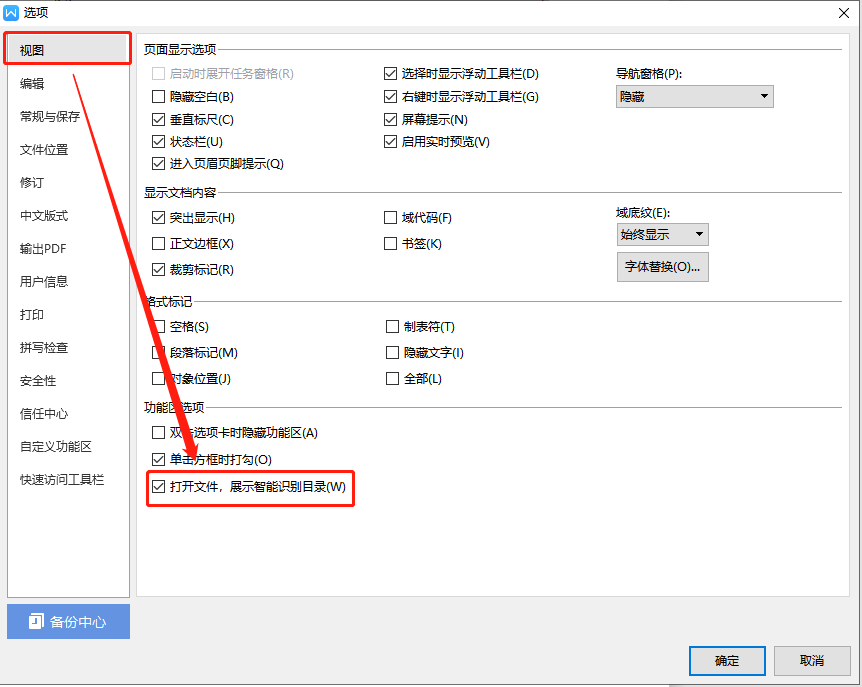Image resolution: width=862 pixels, height=687 pixels.
Task: Enable the 正文边框(X) checkbox
Action: pos(158,243)
